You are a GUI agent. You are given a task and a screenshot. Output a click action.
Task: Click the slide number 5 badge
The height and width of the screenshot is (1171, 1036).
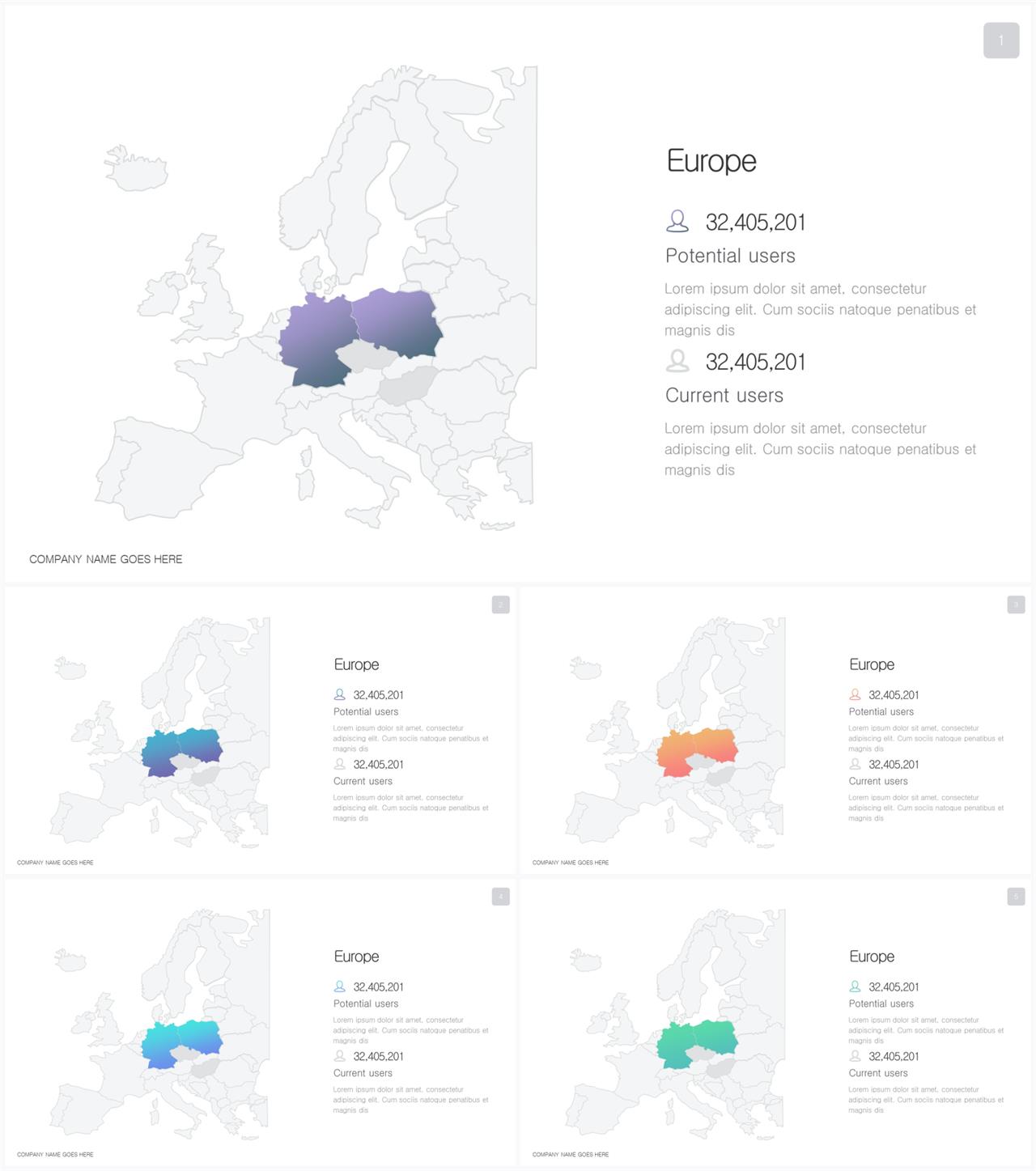(x=1016, y=897)
